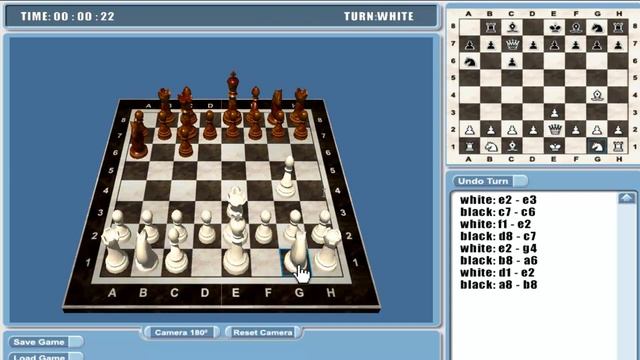Screen dimensions: 640x360
Task: Click black king on E8 in 2D minimap
Action: coord(554,27)
